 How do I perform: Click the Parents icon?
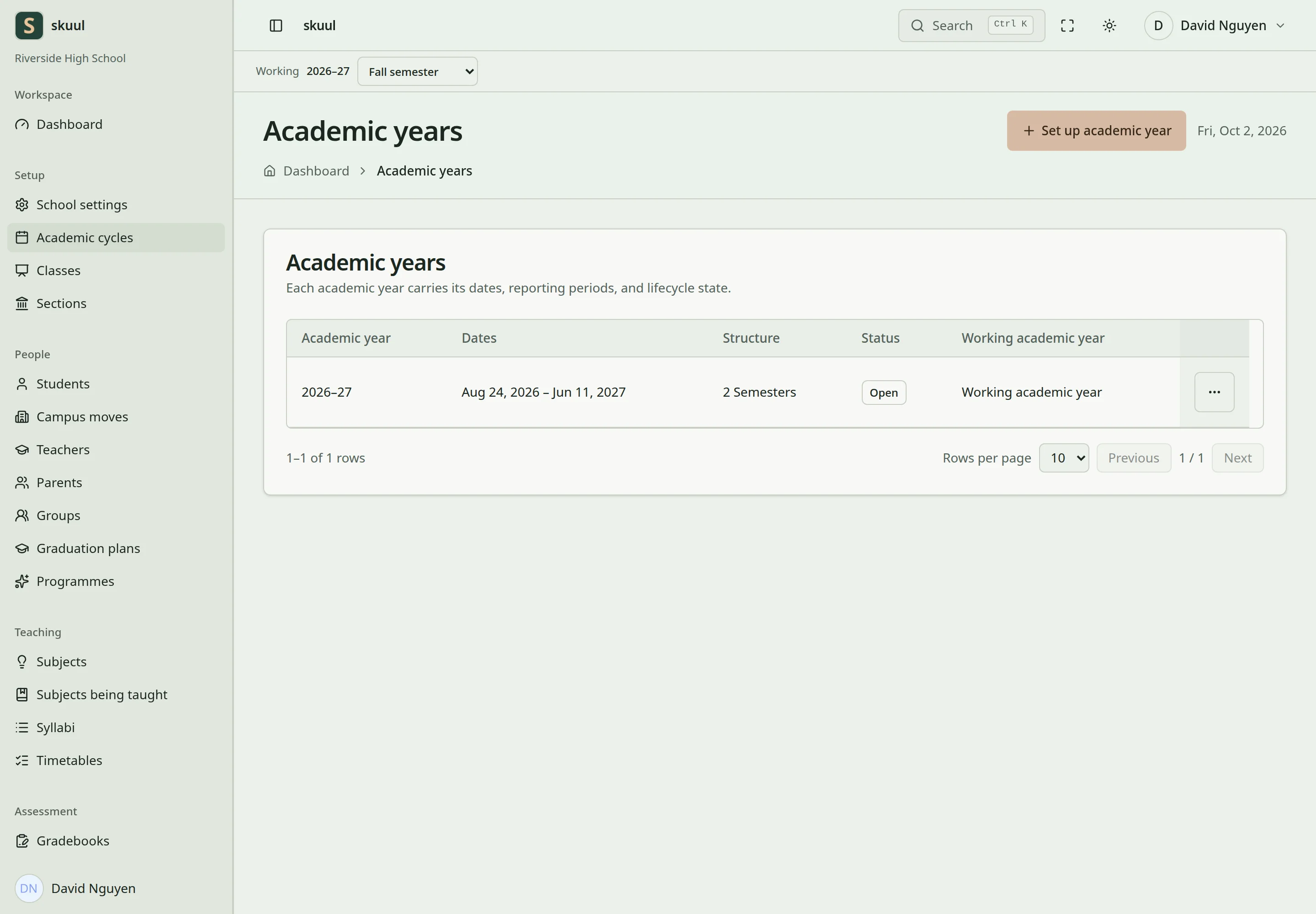(22, 483)
